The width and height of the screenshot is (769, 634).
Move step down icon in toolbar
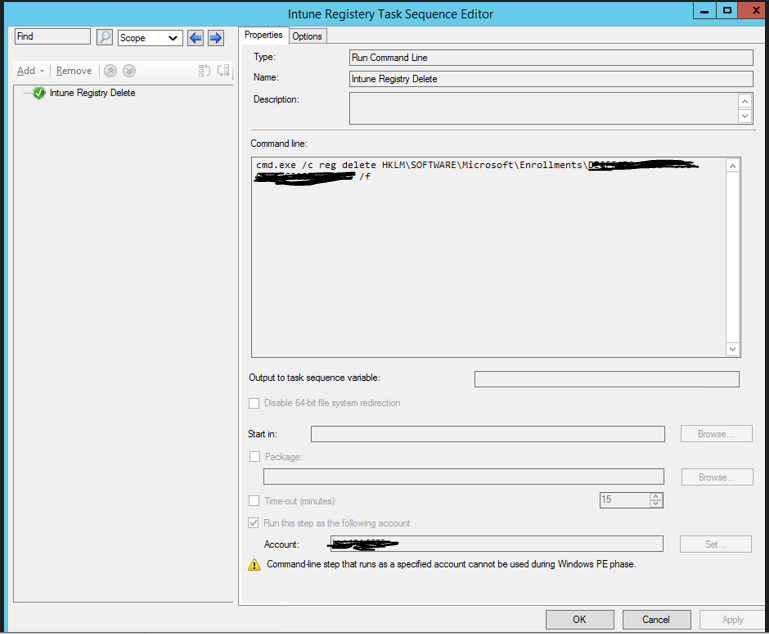(x=129, y=71)
